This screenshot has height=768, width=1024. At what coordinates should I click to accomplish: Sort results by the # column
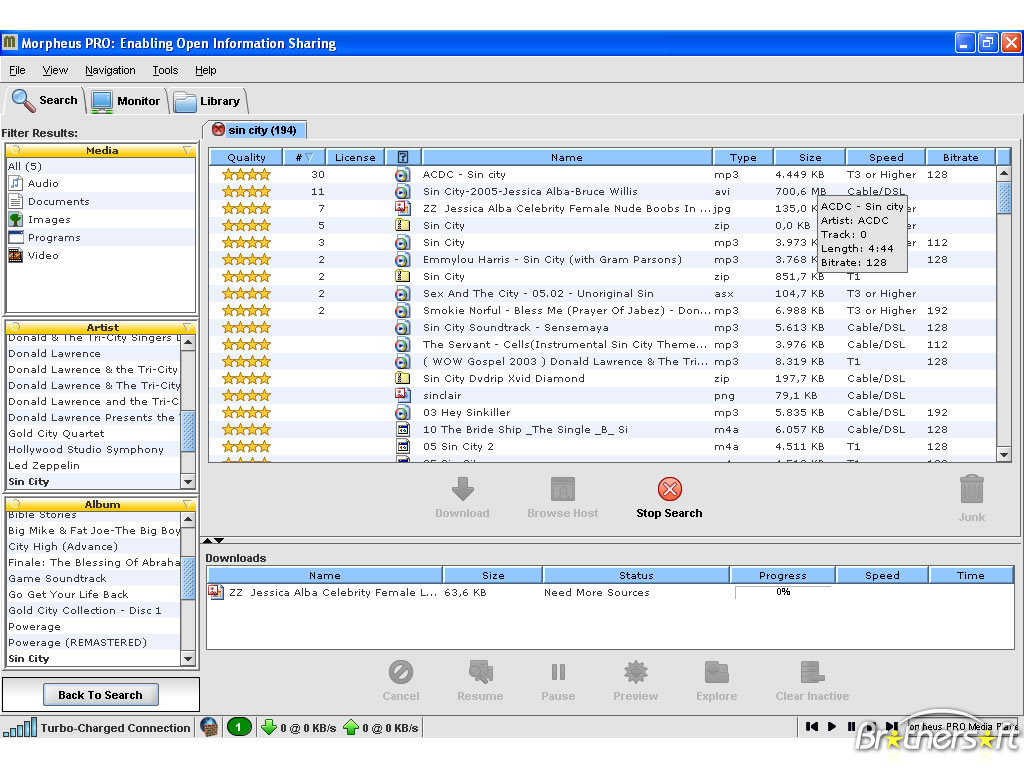pyautogui.click(x=304, y=157)
